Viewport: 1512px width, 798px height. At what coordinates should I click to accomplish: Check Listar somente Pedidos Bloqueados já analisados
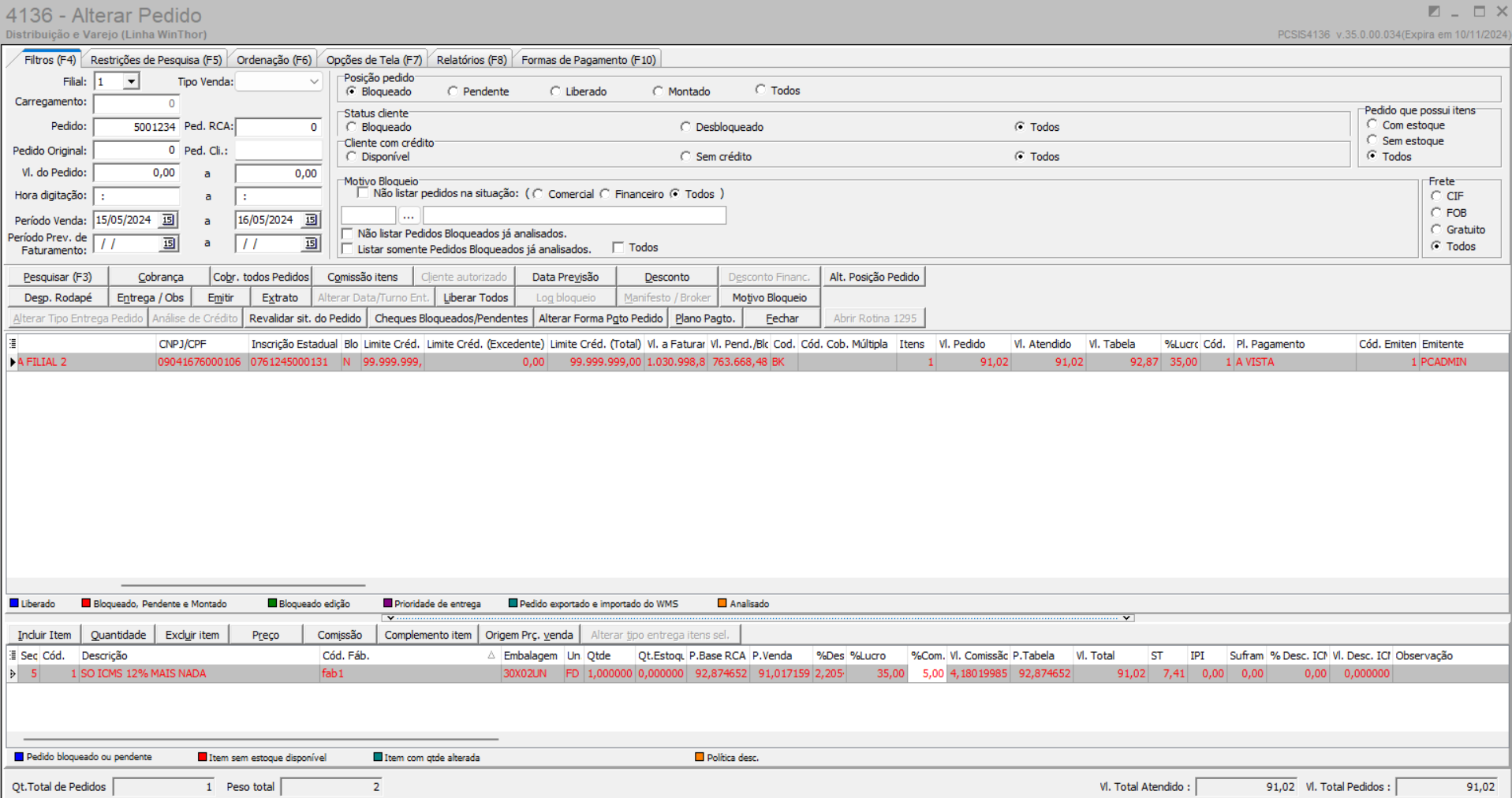pyautogui.click(x=347, y=249)
